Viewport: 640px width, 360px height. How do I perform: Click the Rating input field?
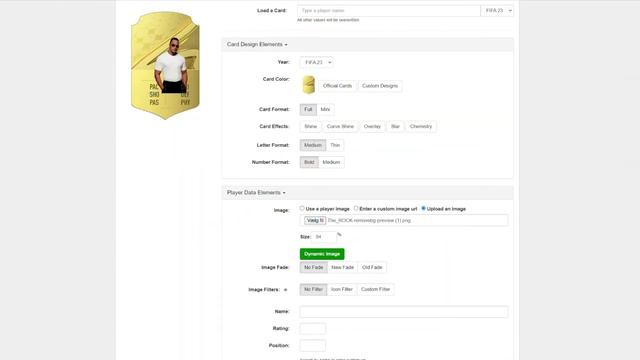point(313,329)
